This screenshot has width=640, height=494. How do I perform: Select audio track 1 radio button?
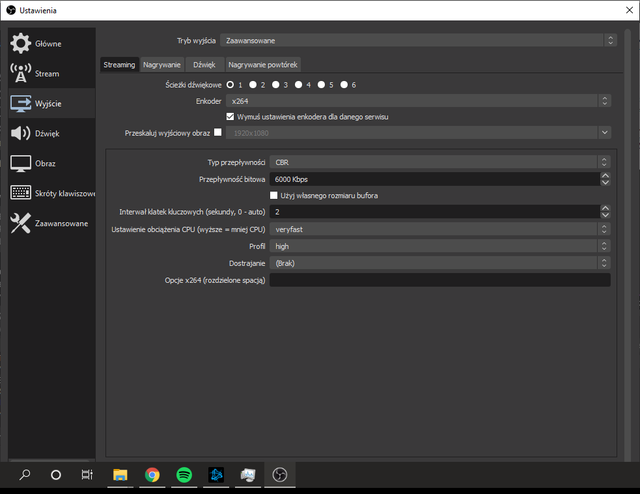pos(230,85)
